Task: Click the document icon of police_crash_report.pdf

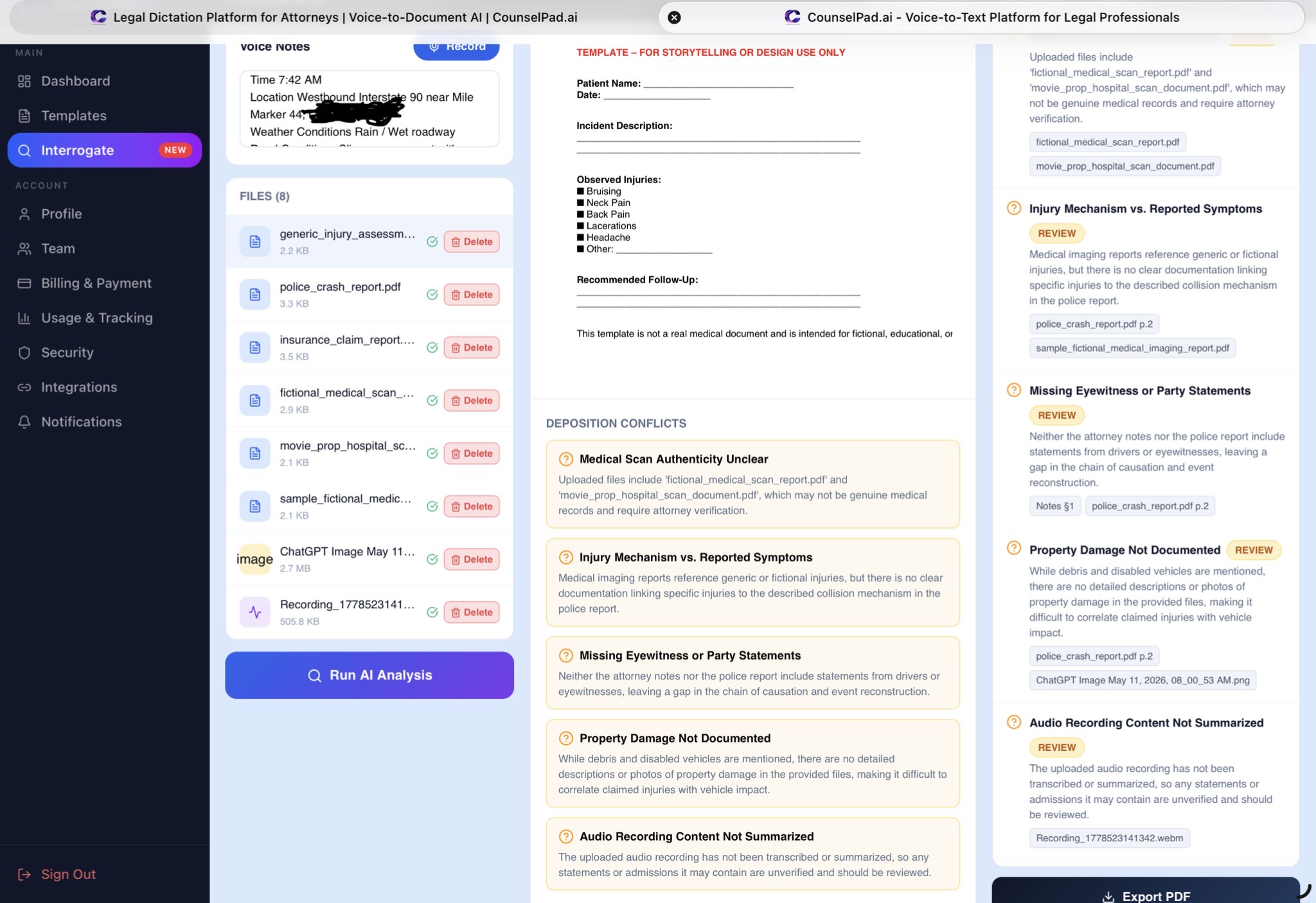Action: [x=255, y=295]
